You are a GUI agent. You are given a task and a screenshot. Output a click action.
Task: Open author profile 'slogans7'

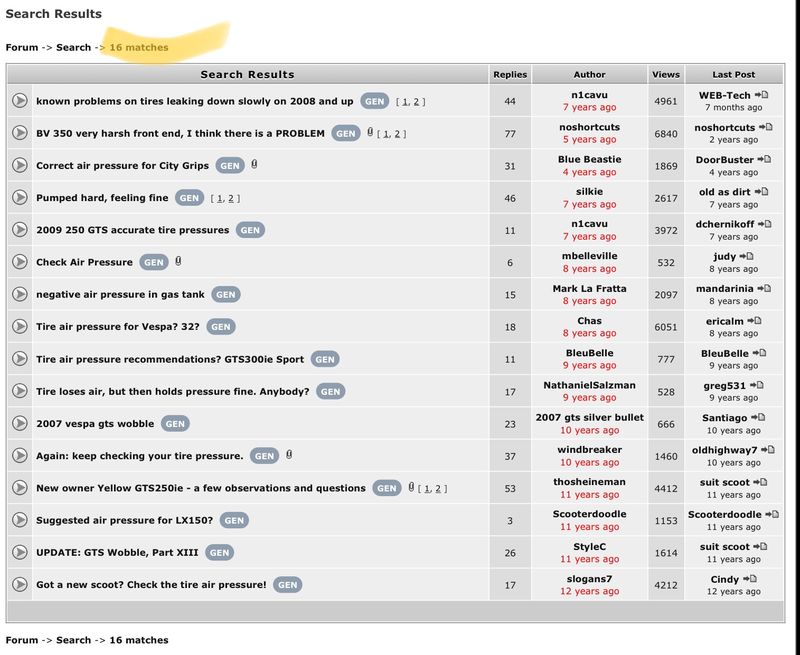[589, 578]
